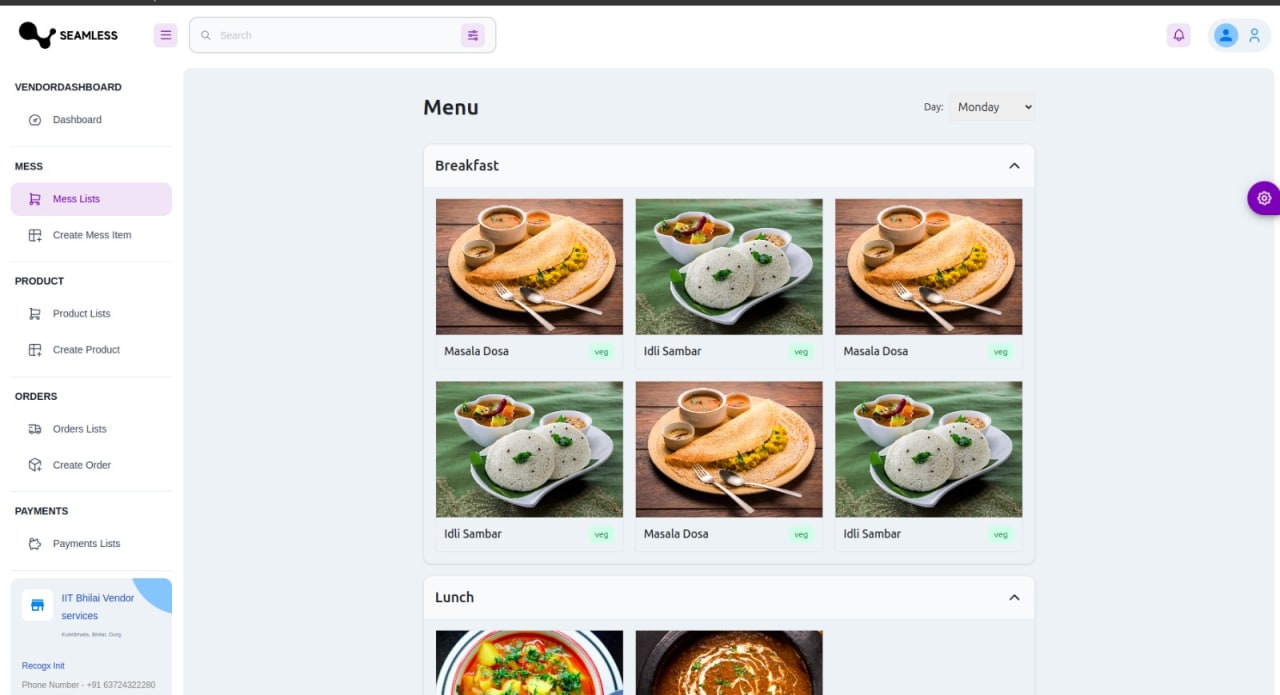Click the ORDERS sidebar section heading
The height and width of the screenshot is (695, 1280).
pyautogui.click(x=36, y=396)
